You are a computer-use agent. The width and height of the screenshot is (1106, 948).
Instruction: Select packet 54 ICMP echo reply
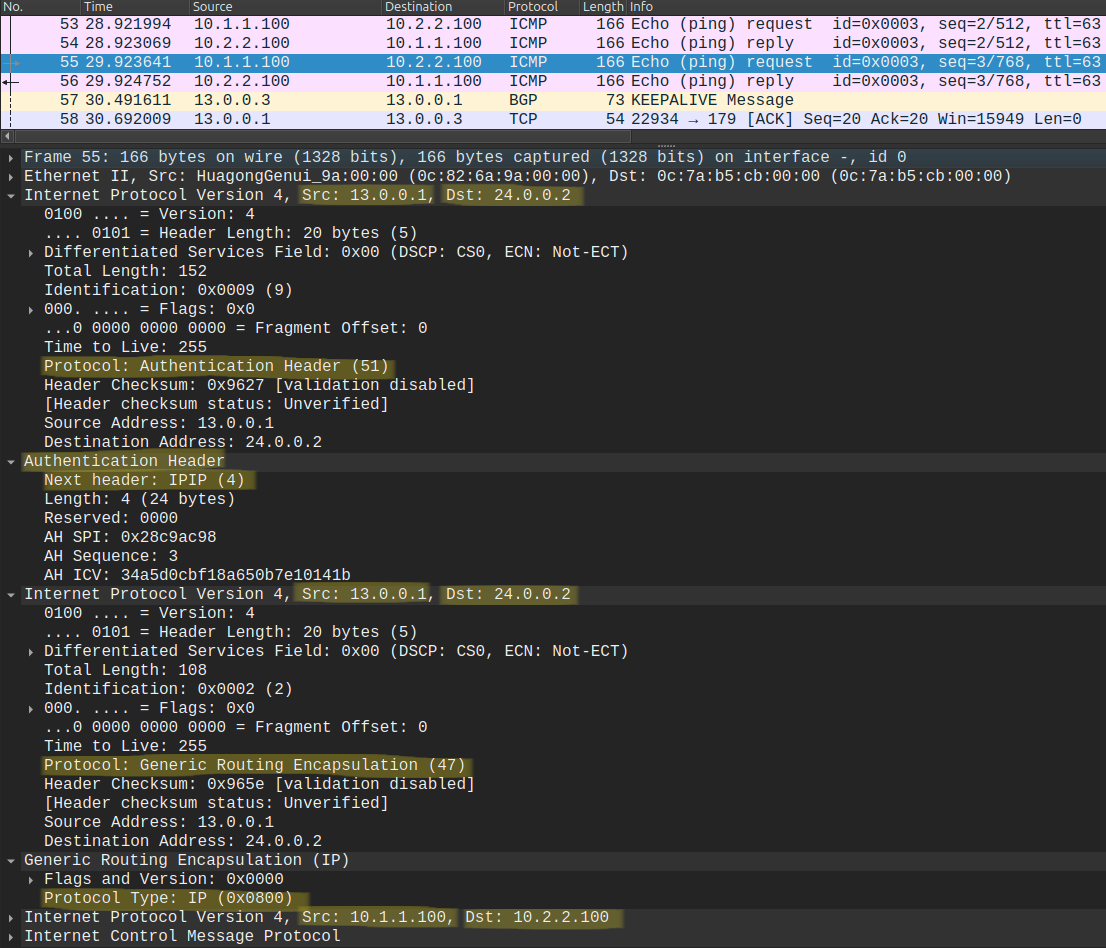tap(553, 43)
